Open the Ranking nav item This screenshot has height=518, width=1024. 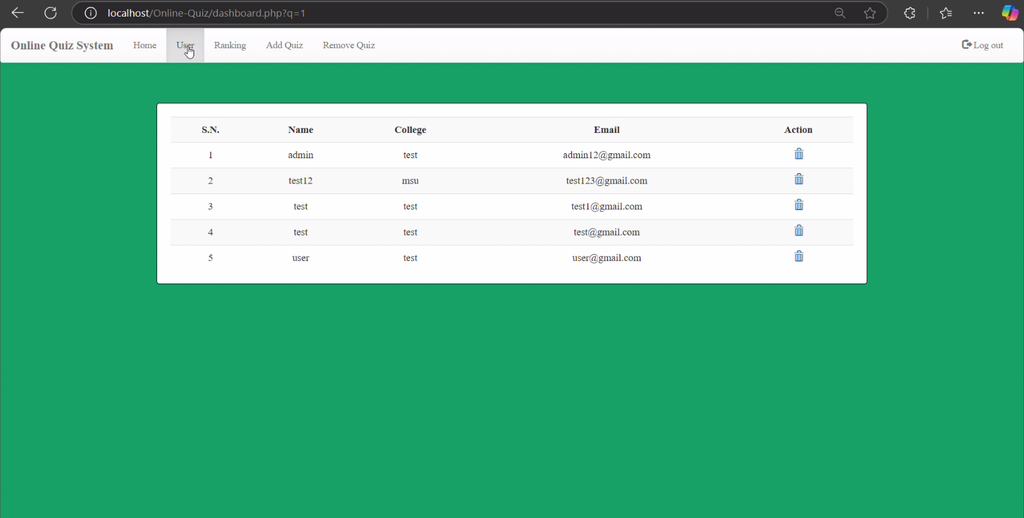230,45
